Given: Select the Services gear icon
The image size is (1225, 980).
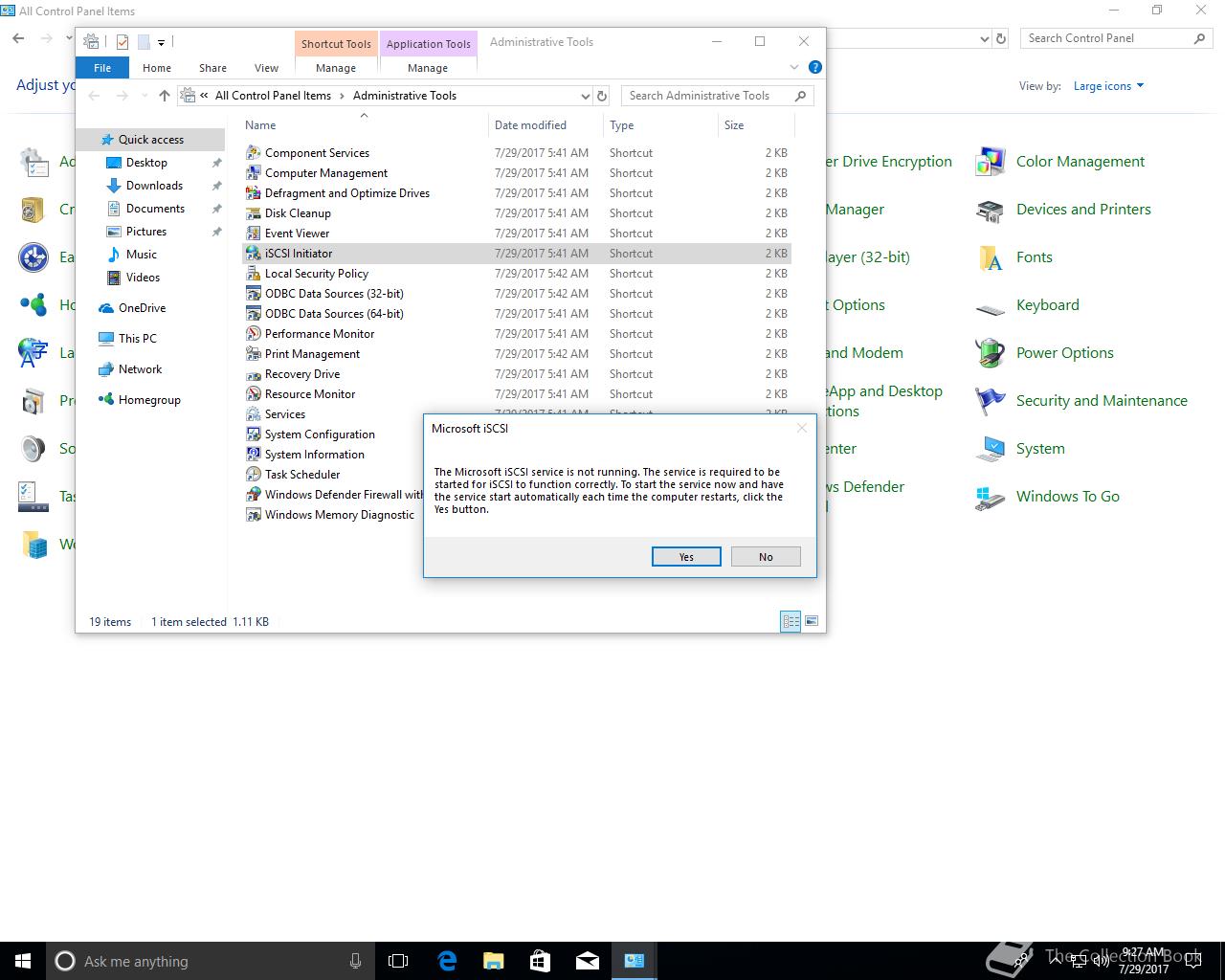Looking at the screenshot, I should coord(254,414).
